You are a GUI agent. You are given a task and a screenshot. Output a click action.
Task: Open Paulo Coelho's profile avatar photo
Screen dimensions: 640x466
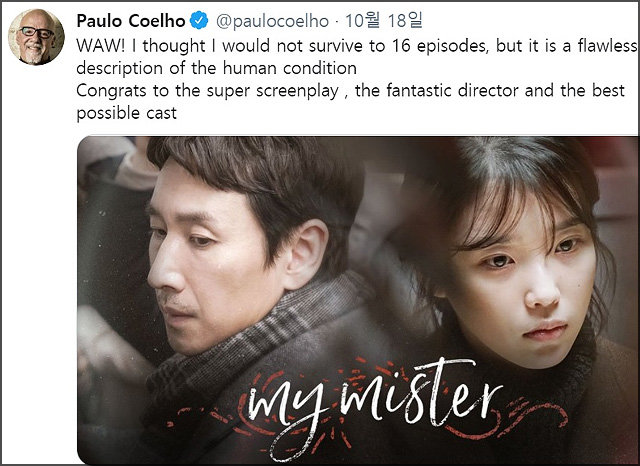coord(36,37)
